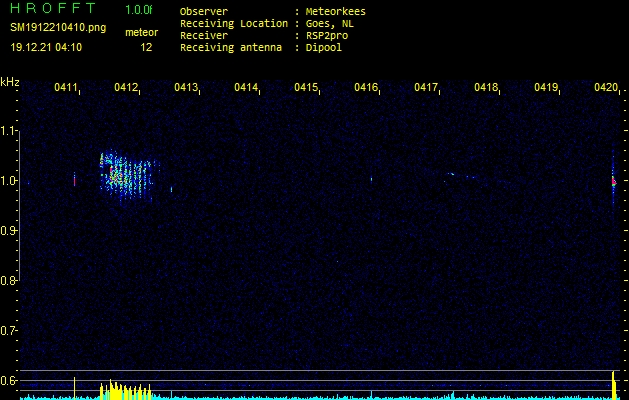This screenshot has height=400, width=629.
Task: Click the Receiver value RSP2pro
Action: pyautogui.click(x=327, y=36)
